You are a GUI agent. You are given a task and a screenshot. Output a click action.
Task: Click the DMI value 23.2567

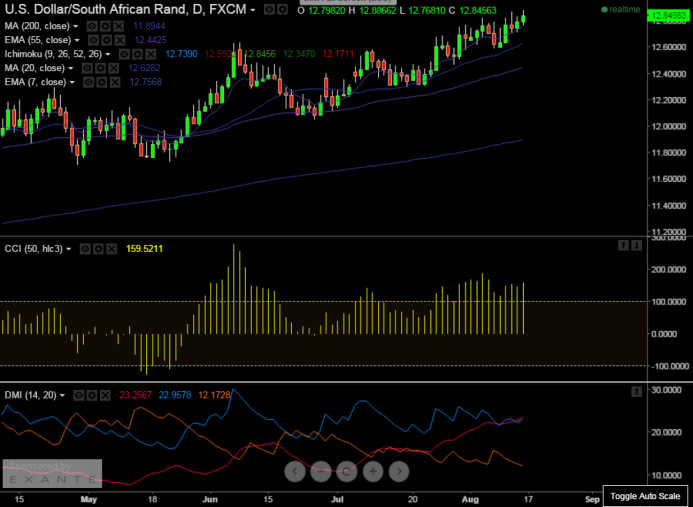(x=136, y=395)
